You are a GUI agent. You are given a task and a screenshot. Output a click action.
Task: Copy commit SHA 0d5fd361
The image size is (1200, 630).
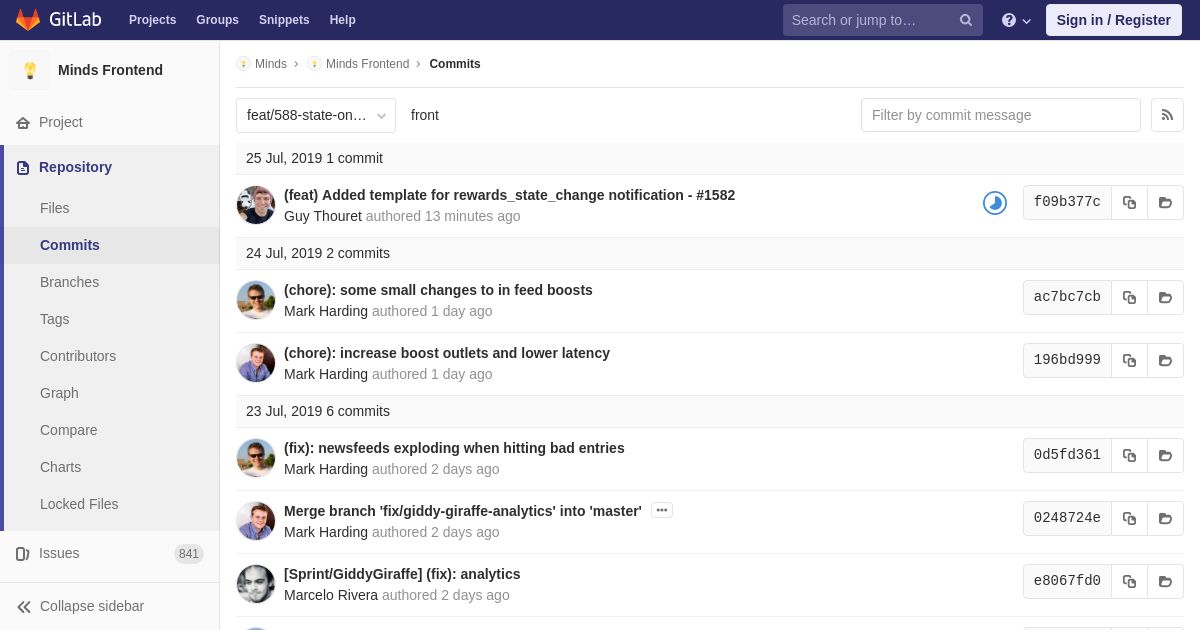[x=1129, y=455]
